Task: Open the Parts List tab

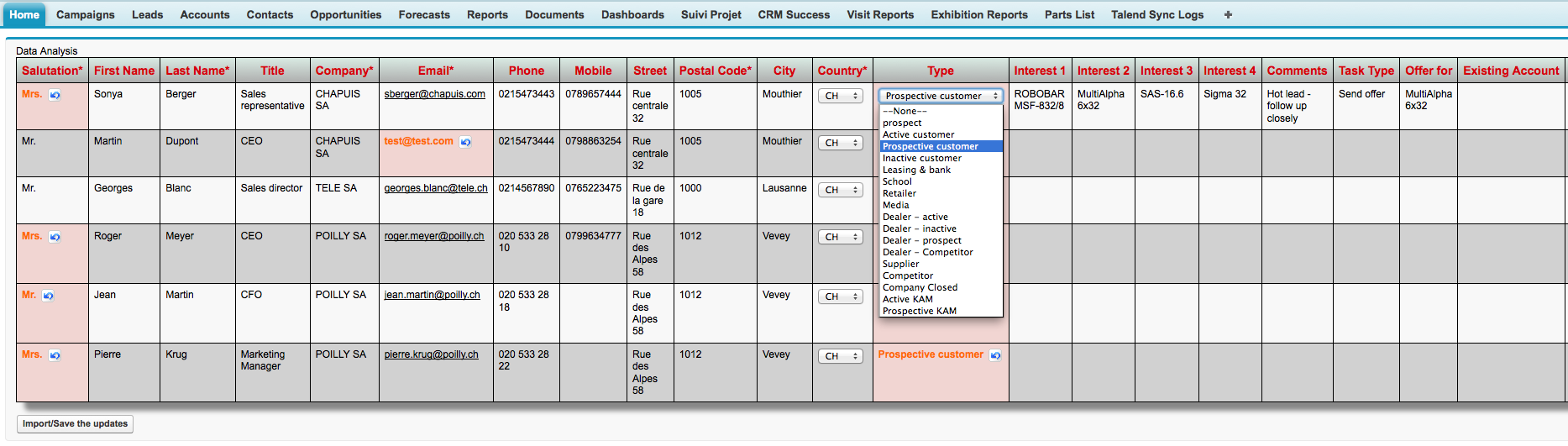Action: pos(1069,14)
